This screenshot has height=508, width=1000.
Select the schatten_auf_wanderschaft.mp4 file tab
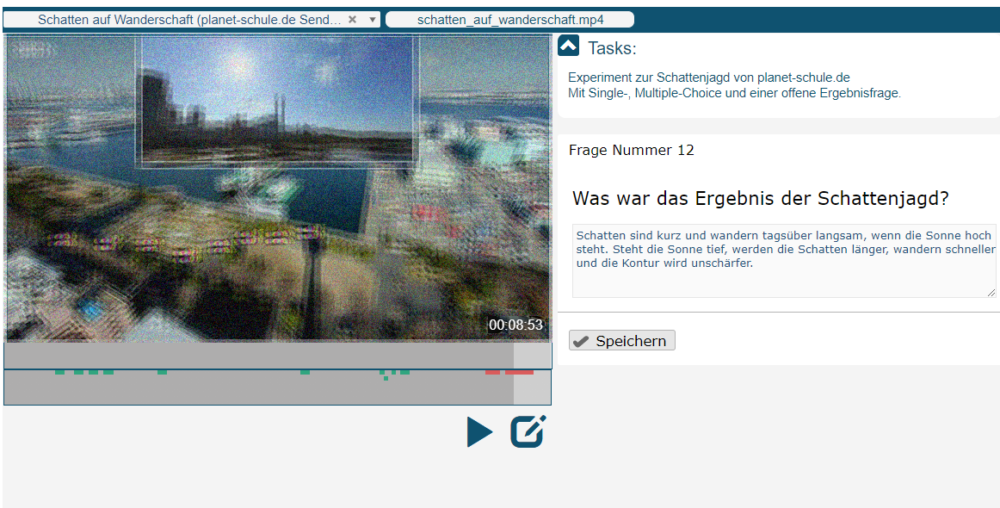[510, 19]
